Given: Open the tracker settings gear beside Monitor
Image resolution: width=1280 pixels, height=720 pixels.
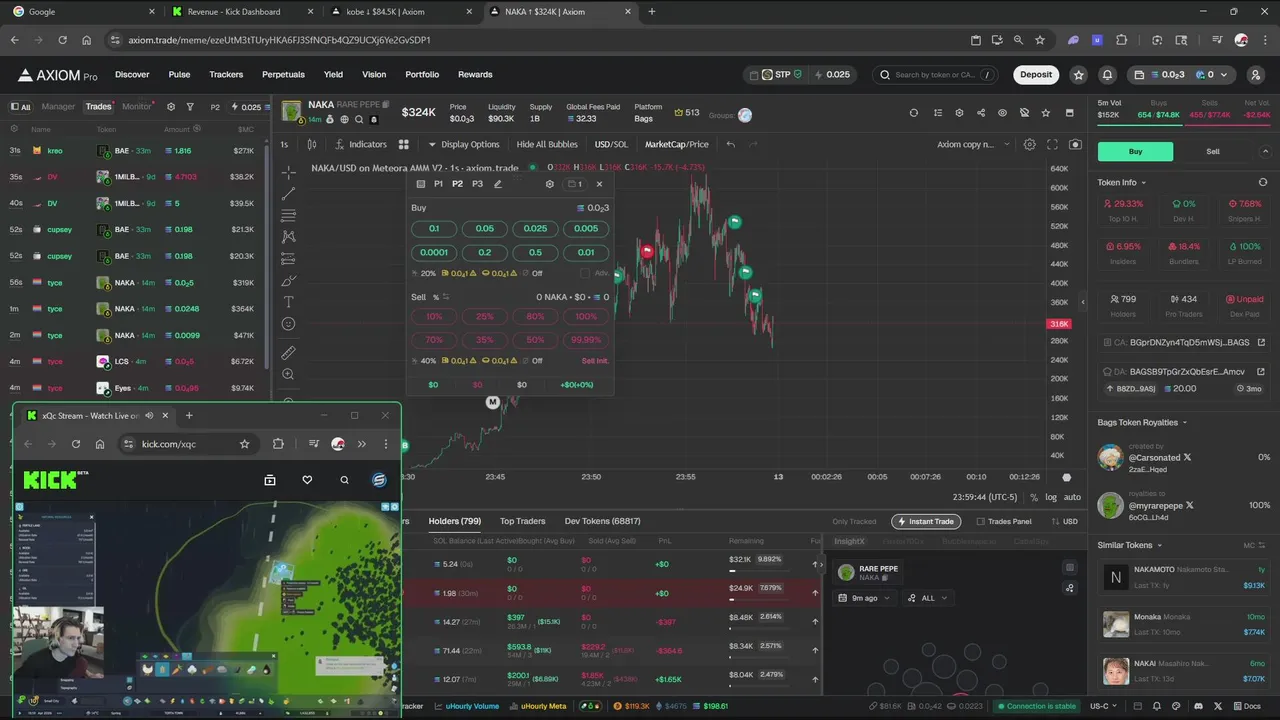Looking at the screenshot, I should [171, 107].
